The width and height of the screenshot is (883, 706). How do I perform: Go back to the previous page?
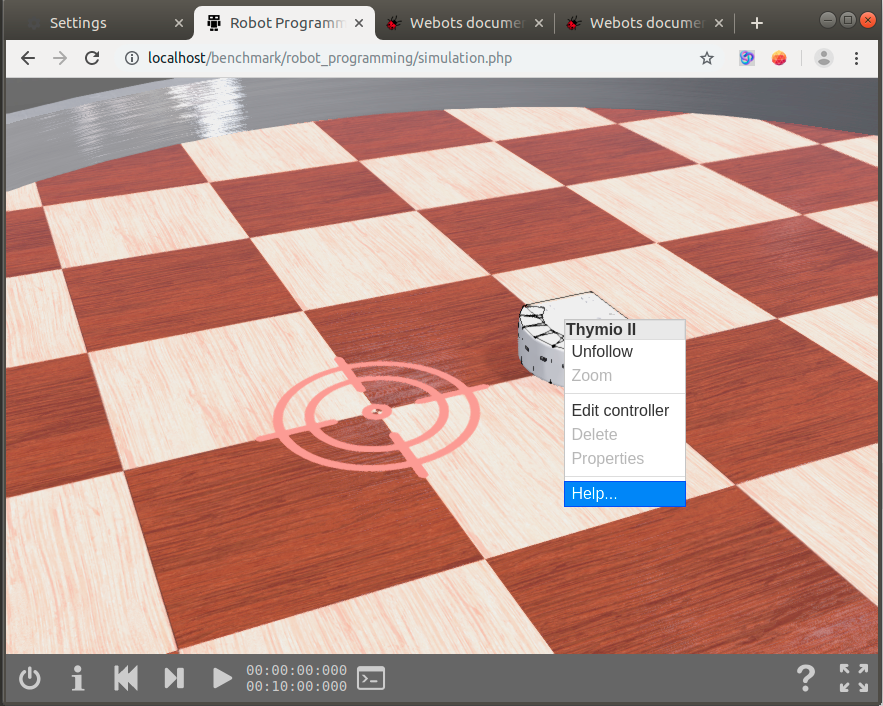pyautogui.click(x=28, y=58)
